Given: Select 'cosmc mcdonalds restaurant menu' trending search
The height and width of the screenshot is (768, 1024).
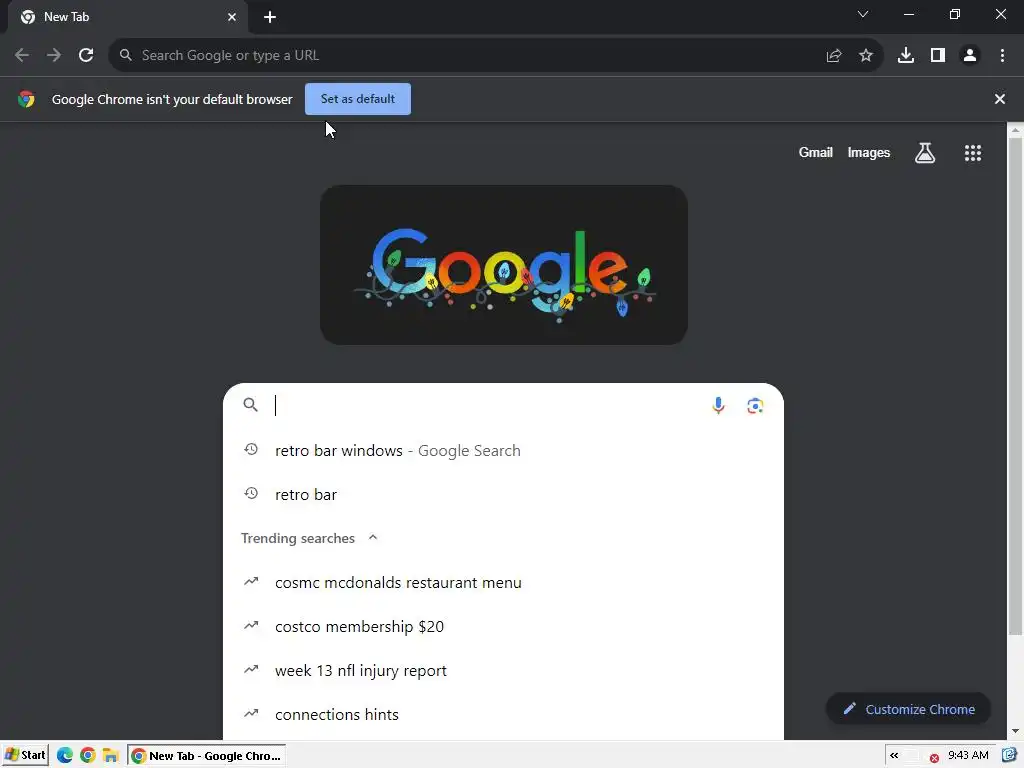Looking at the screenshot, I should click(x=503, y=583).
